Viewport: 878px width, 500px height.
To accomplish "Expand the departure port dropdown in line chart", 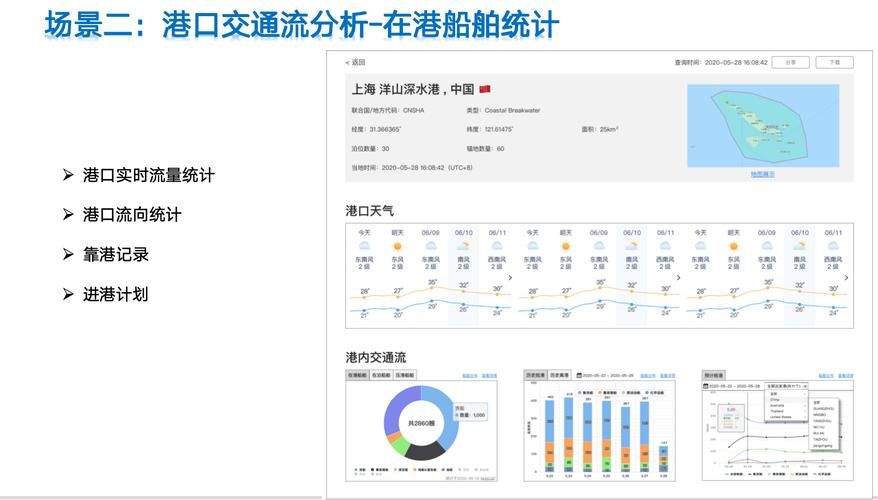I will point(786,386).
